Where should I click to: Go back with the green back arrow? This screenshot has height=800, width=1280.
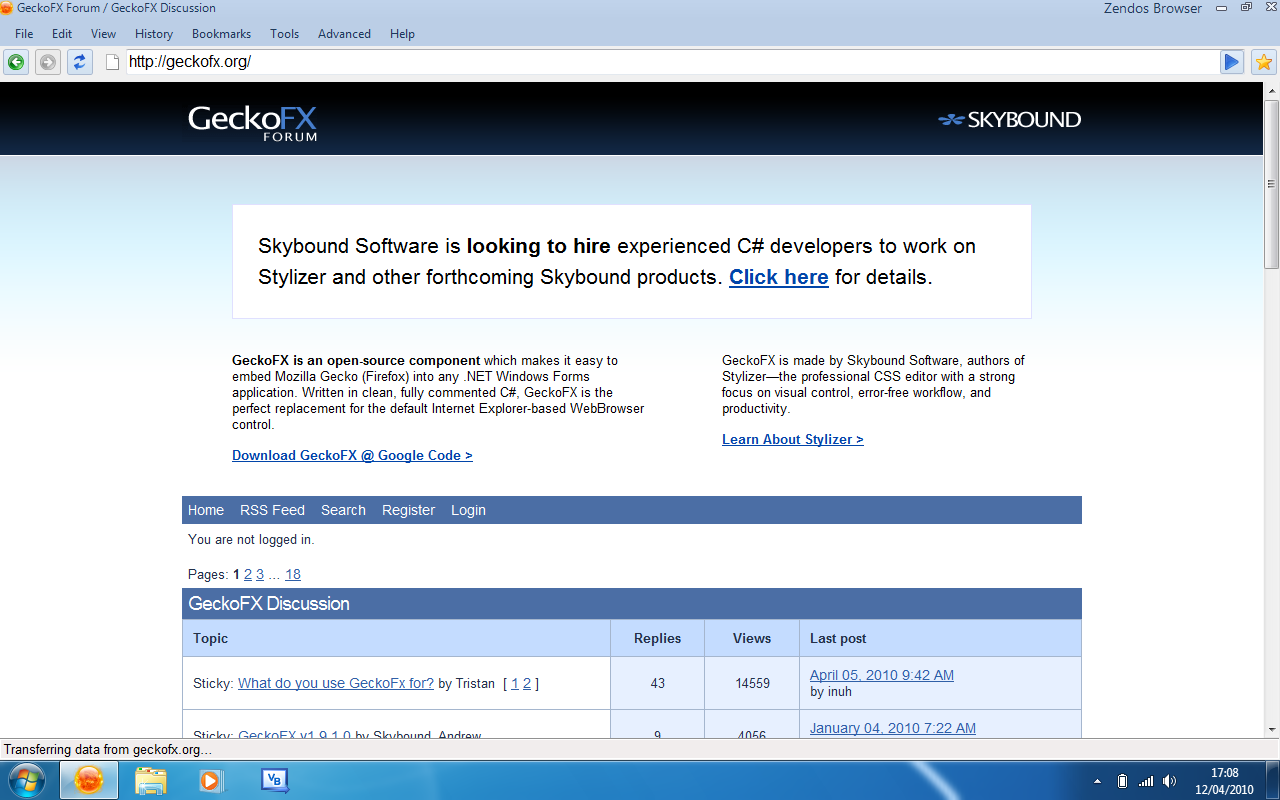[x=17, y=62]
